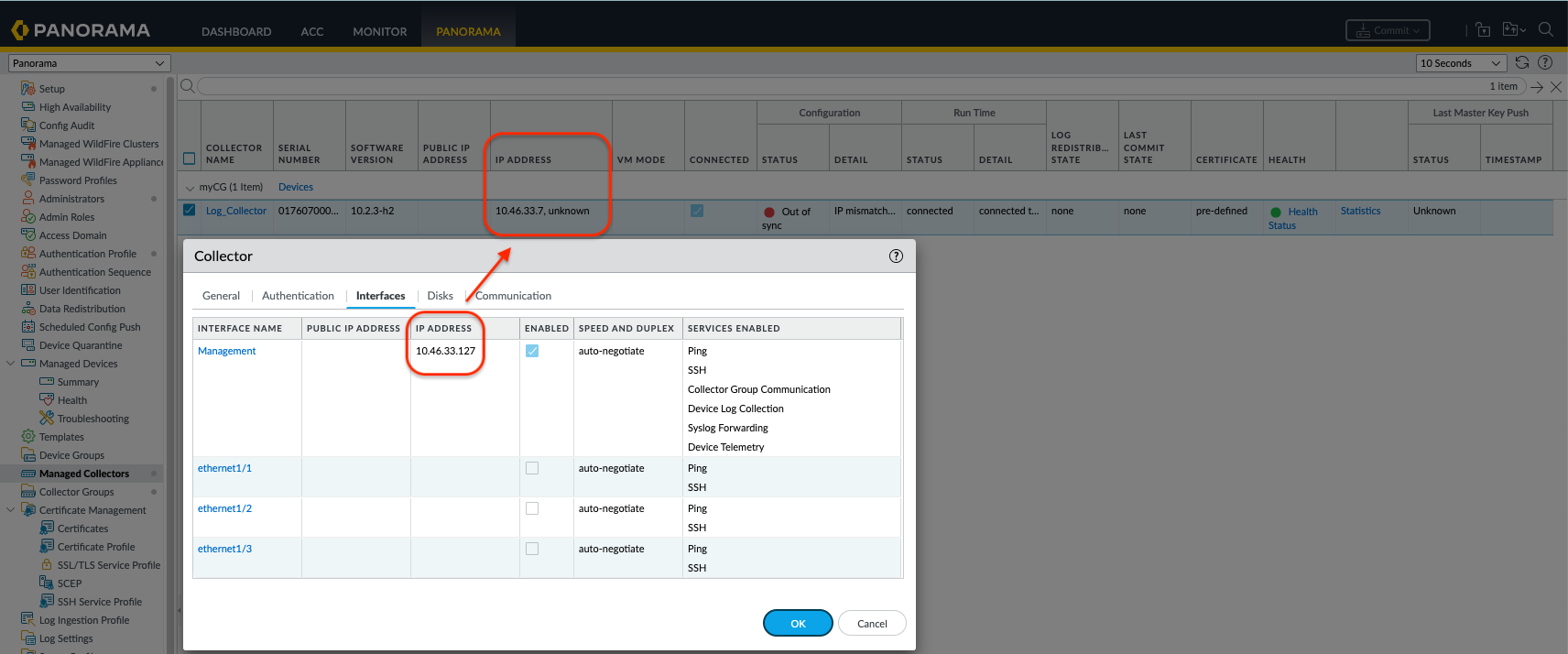Click the Log Ingestion Profile icon
Image resolution: width=1568 pixels, height=654 pixels.
(27, 620)
